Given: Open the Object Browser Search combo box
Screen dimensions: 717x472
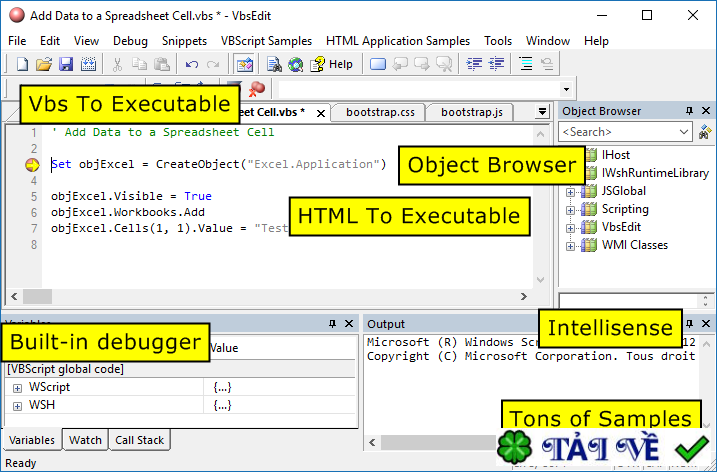Looking at the screenshot, I should point(625,132).
